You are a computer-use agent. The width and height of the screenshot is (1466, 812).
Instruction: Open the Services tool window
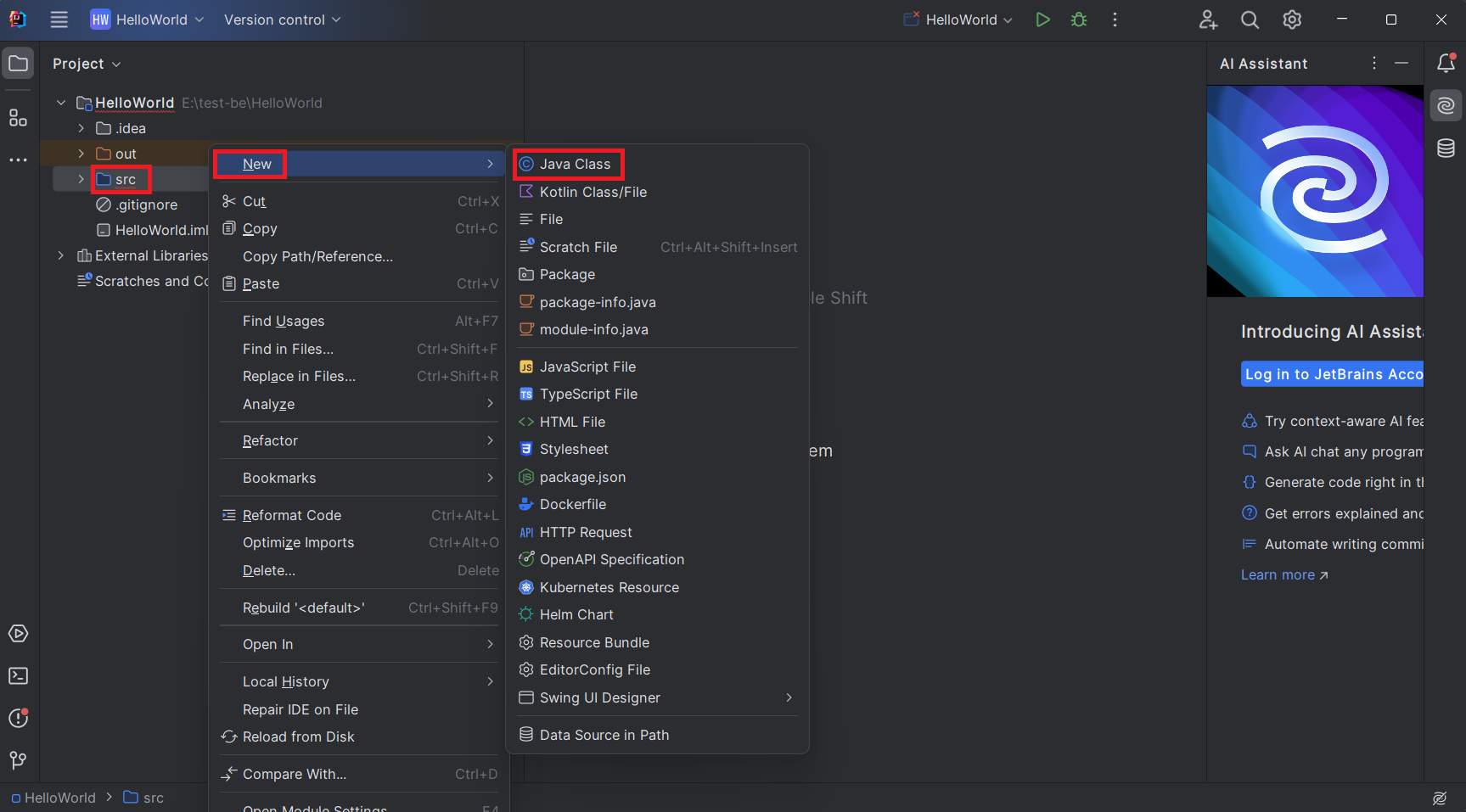[18, 634]
